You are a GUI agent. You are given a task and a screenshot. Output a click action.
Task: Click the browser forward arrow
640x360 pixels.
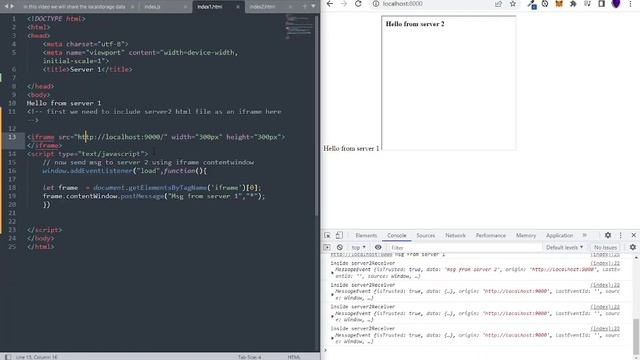[344, 4]
